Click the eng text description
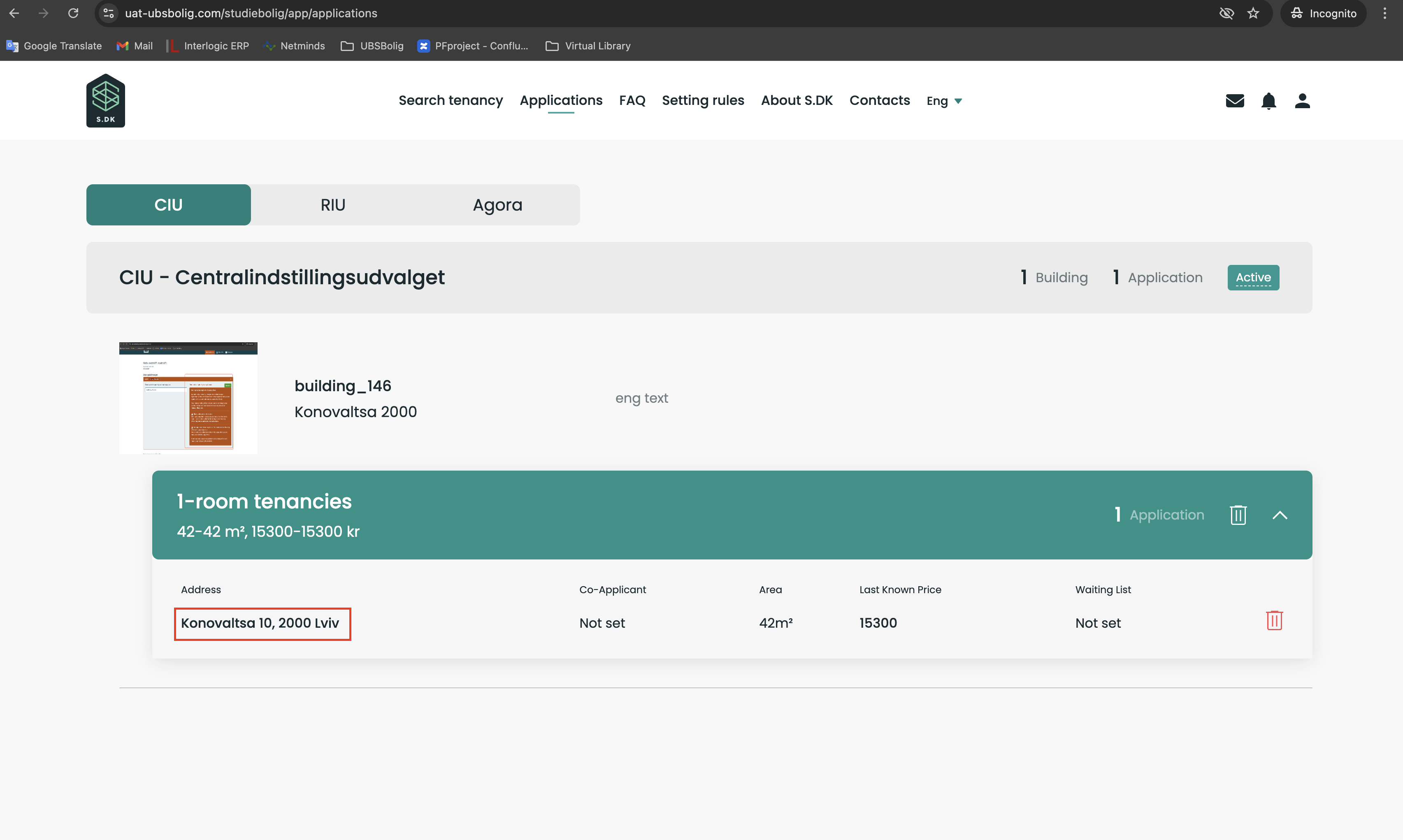The image size is (1403, 840). [x=641, y=399]
